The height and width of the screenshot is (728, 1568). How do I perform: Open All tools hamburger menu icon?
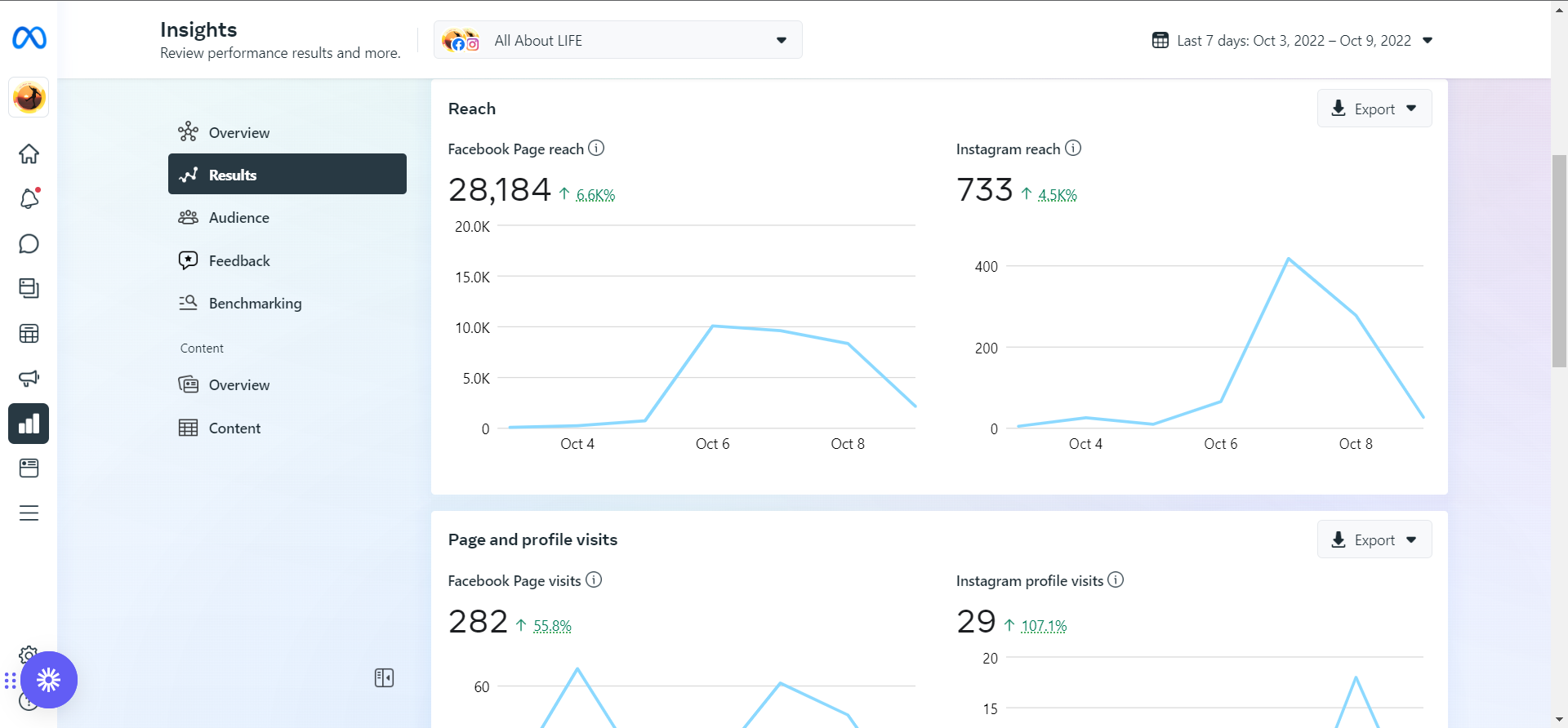(x=29, y=513)
